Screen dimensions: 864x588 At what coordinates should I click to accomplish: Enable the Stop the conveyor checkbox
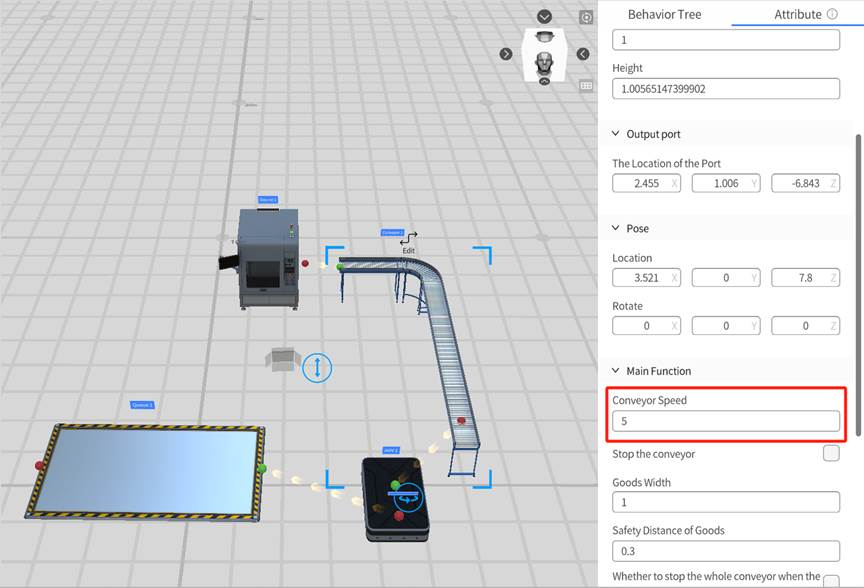831,454
